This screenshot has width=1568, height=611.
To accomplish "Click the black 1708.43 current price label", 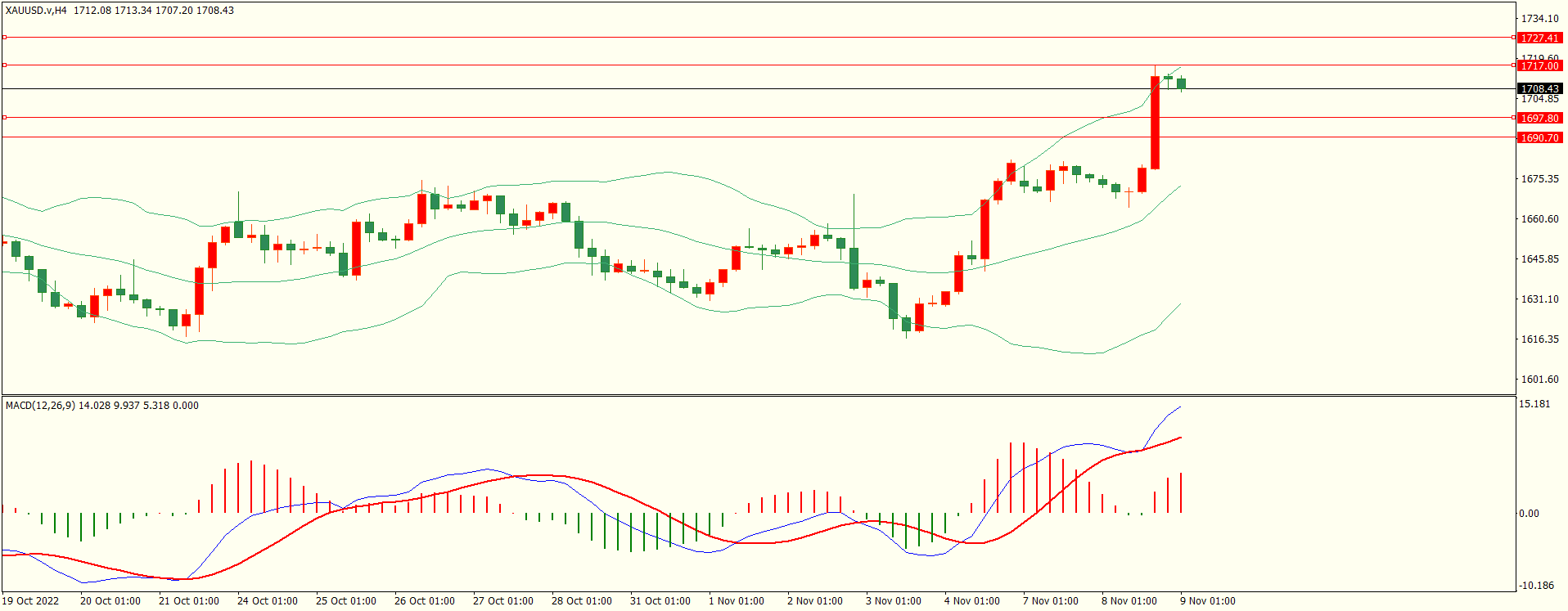I will point(1539,89).
